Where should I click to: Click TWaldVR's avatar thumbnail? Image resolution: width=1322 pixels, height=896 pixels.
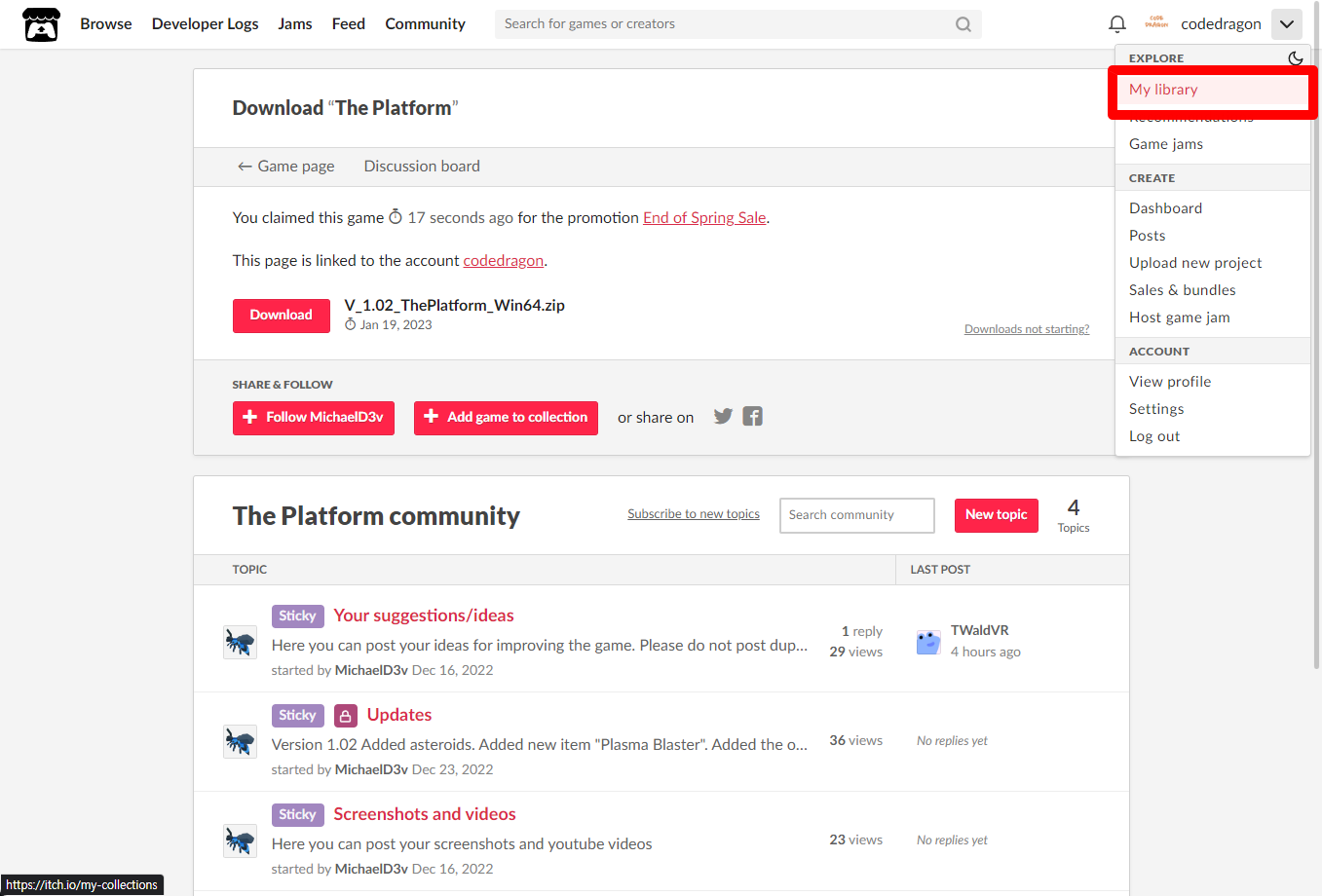(928, 642)
